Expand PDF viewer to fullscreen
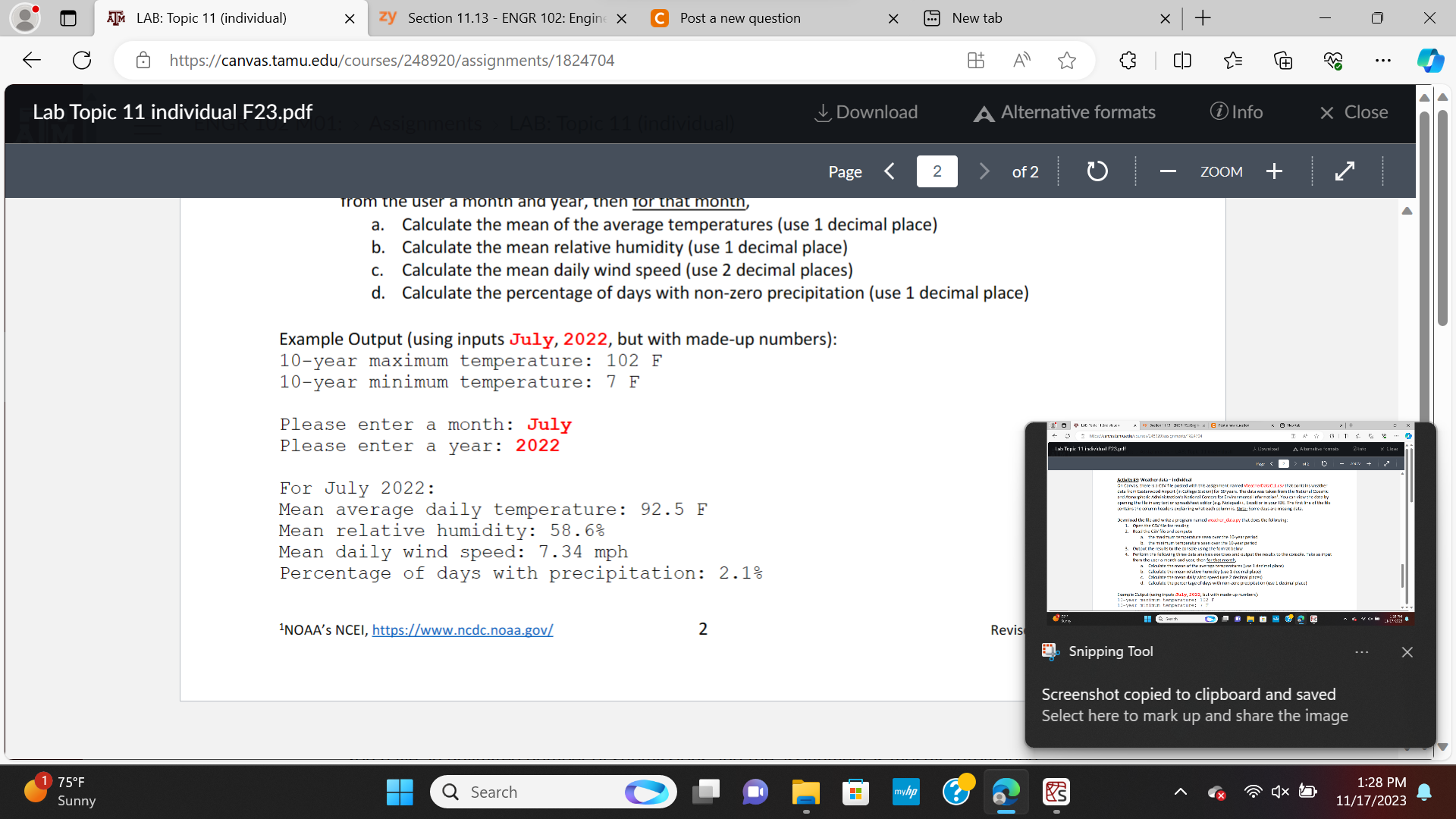The height and width of the screenshot is (819, 1456). coord(1345,171)
